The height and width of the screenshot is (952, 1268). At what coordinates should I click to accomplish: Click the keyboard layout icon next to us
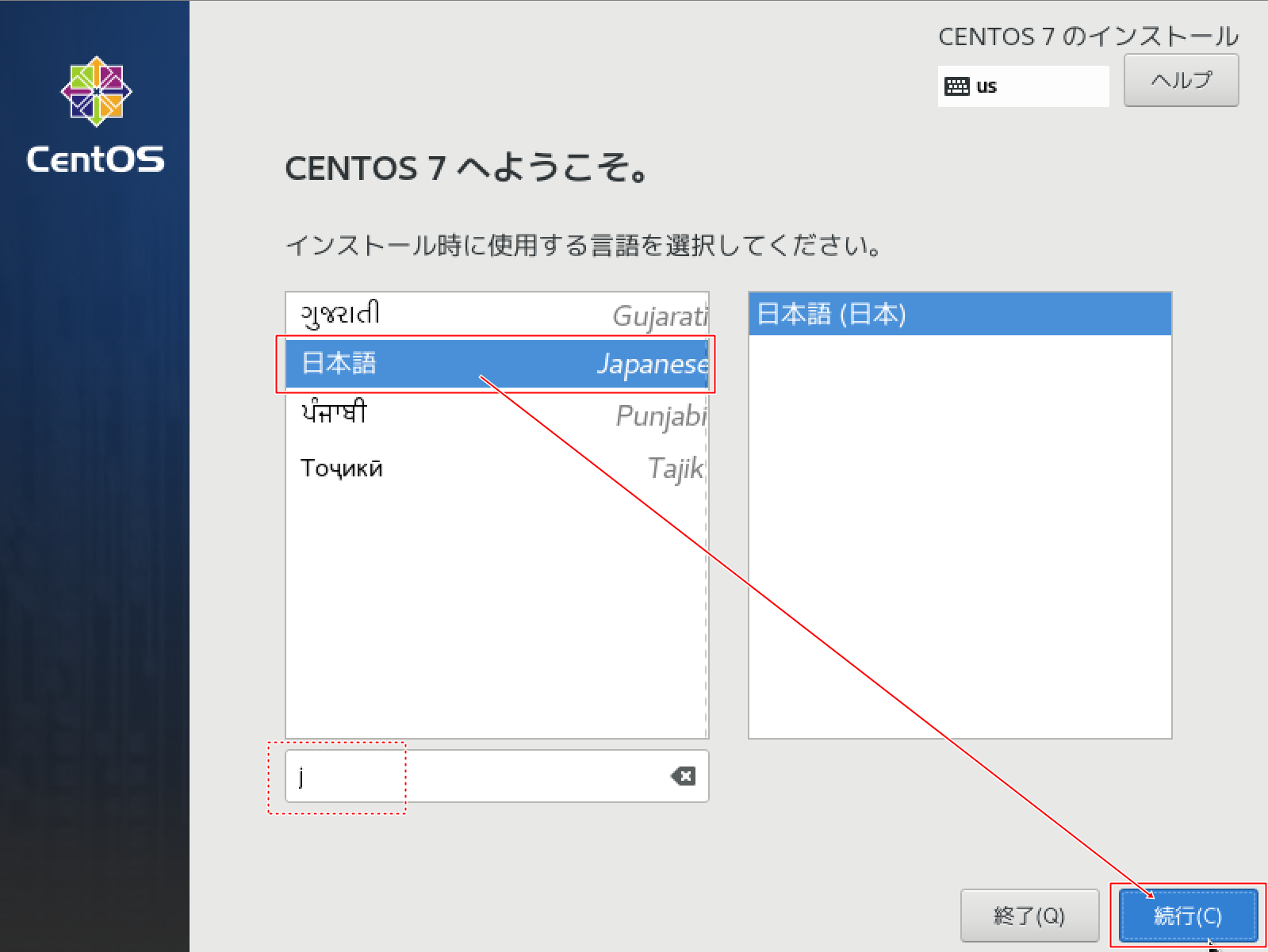tap(957, 86)
